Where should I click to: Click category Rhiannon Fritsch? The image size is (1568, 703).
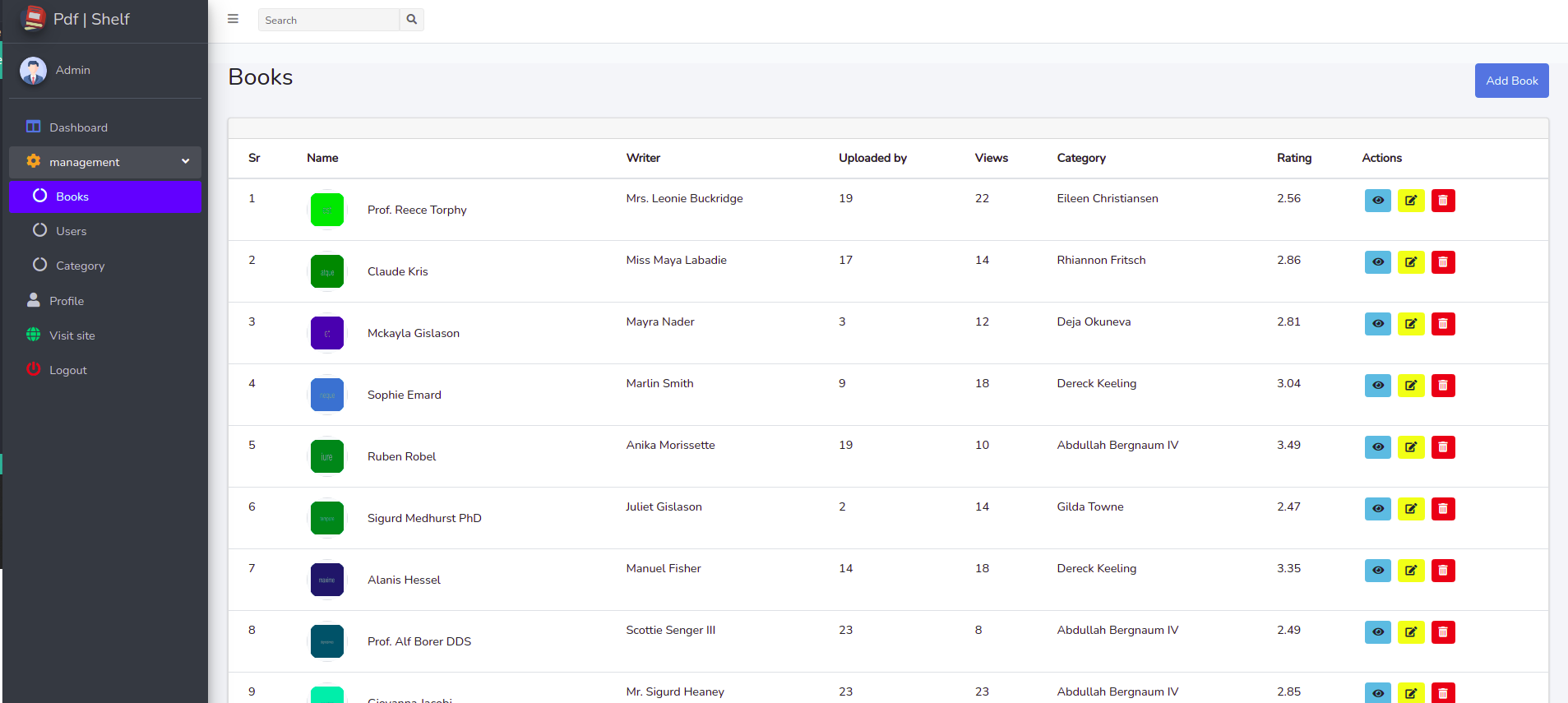[x=1101, y=260]
